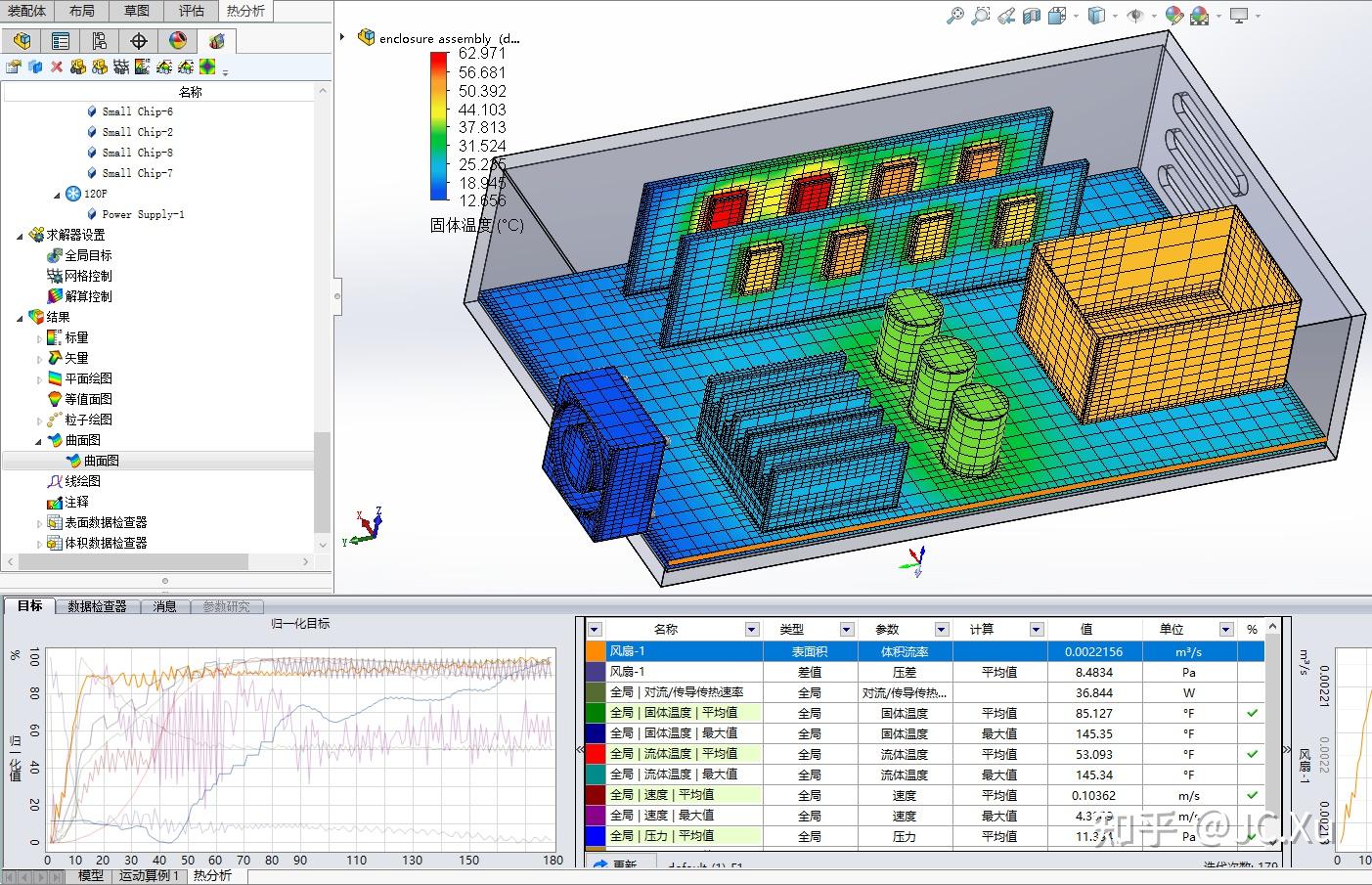Expand the 标量 results node

coord(40,338)
